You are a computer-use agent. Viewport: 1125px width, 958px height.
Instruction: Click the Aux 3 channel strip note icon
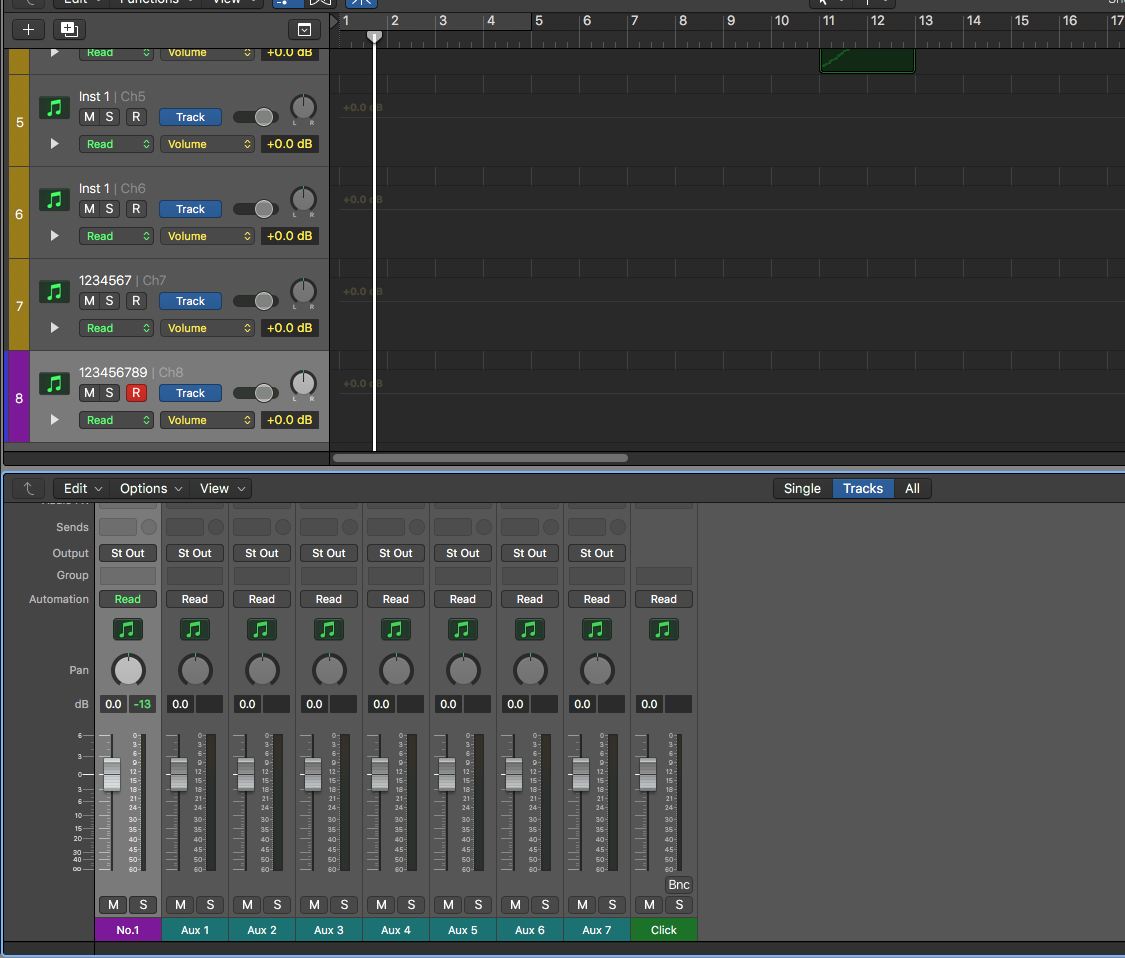pyautogui.click(x=329, y=629)
